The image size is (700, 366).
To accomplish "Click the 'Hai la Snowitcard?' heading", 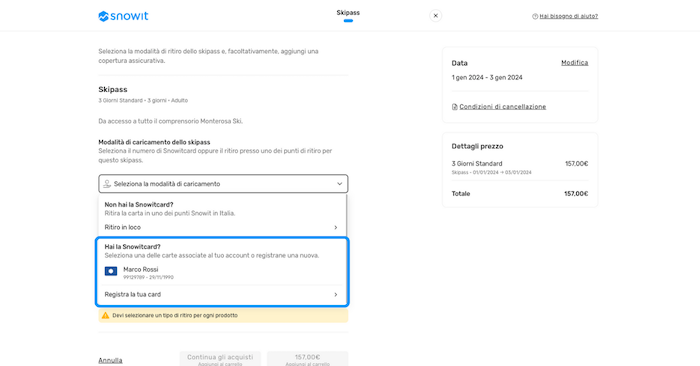I will pyautogui.click(x=133, y=247).
